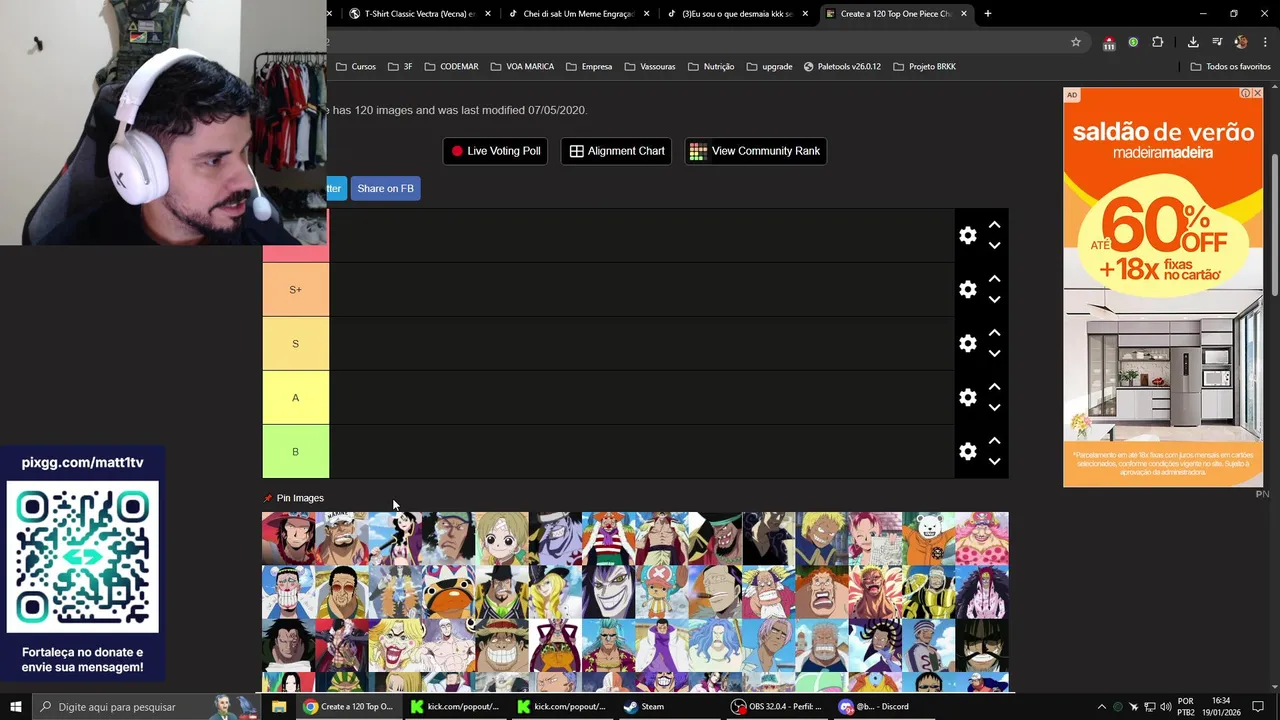Open settings gear for S tier row

coord(967,343)
